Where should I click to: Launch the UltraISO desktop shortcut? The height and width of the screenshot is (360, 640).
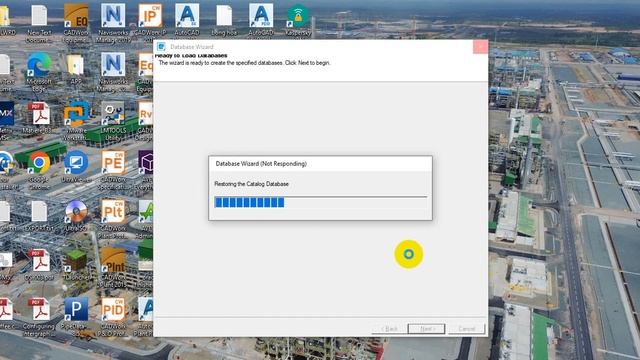point(76,212)
